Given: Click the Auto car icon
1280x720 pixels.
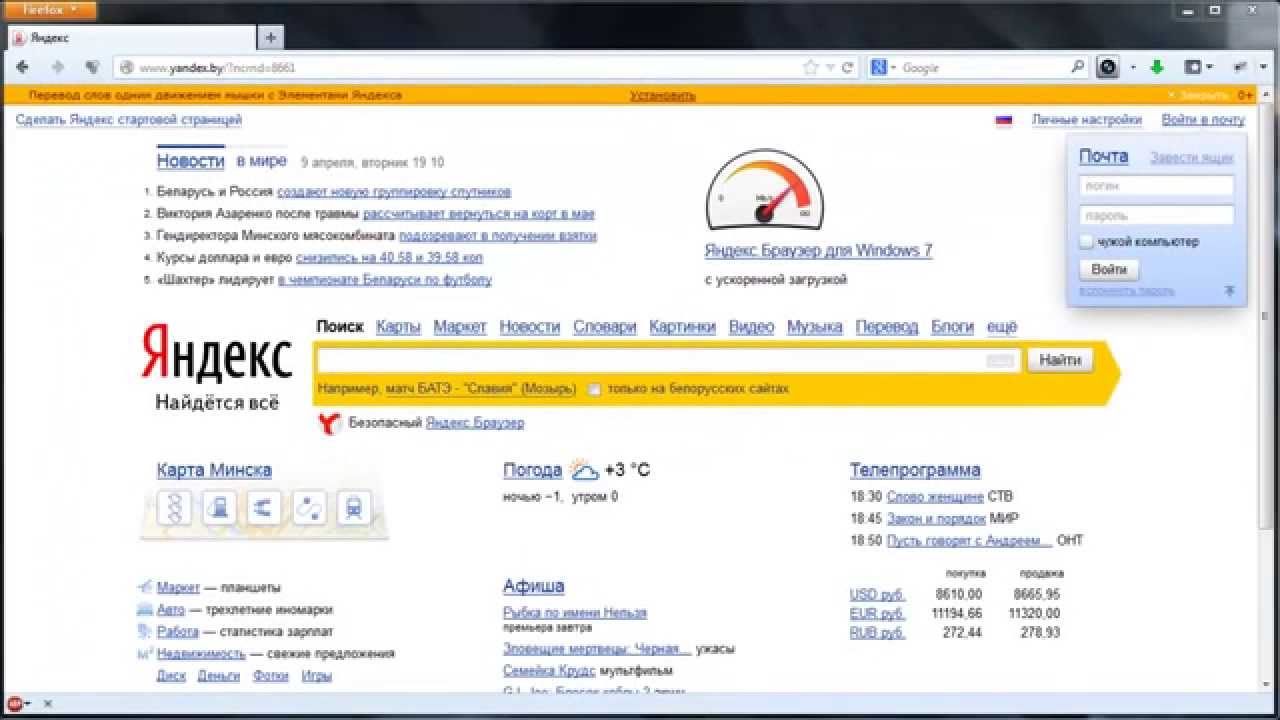Looking at the screenshot, I should [x=144, y=609].
